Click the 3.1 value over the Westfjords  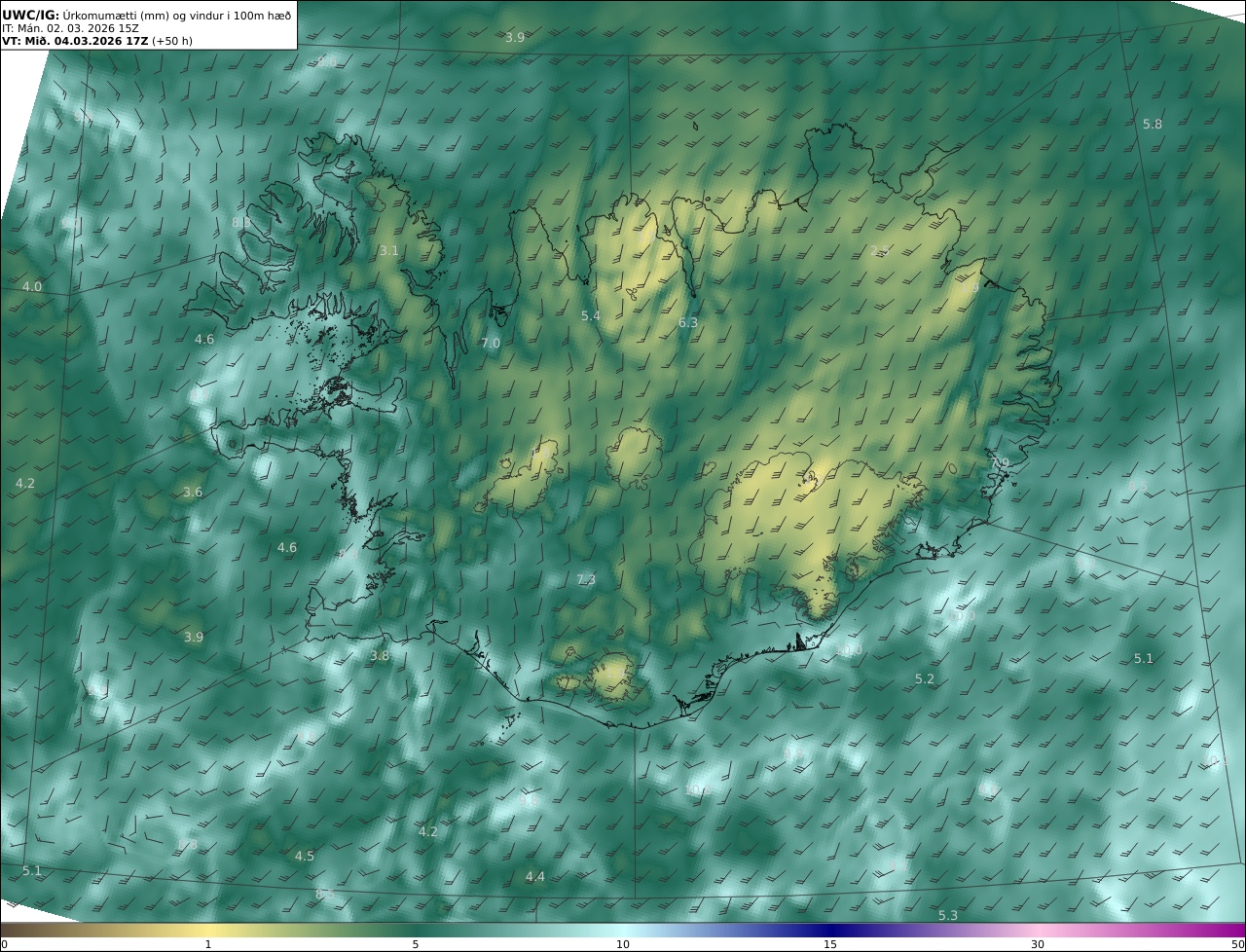(x=388, y=251)
